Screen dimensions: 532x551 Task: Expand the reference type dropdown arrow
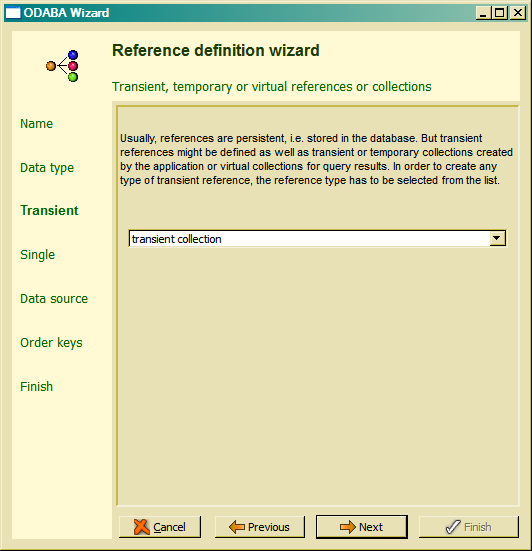point(497,238)
